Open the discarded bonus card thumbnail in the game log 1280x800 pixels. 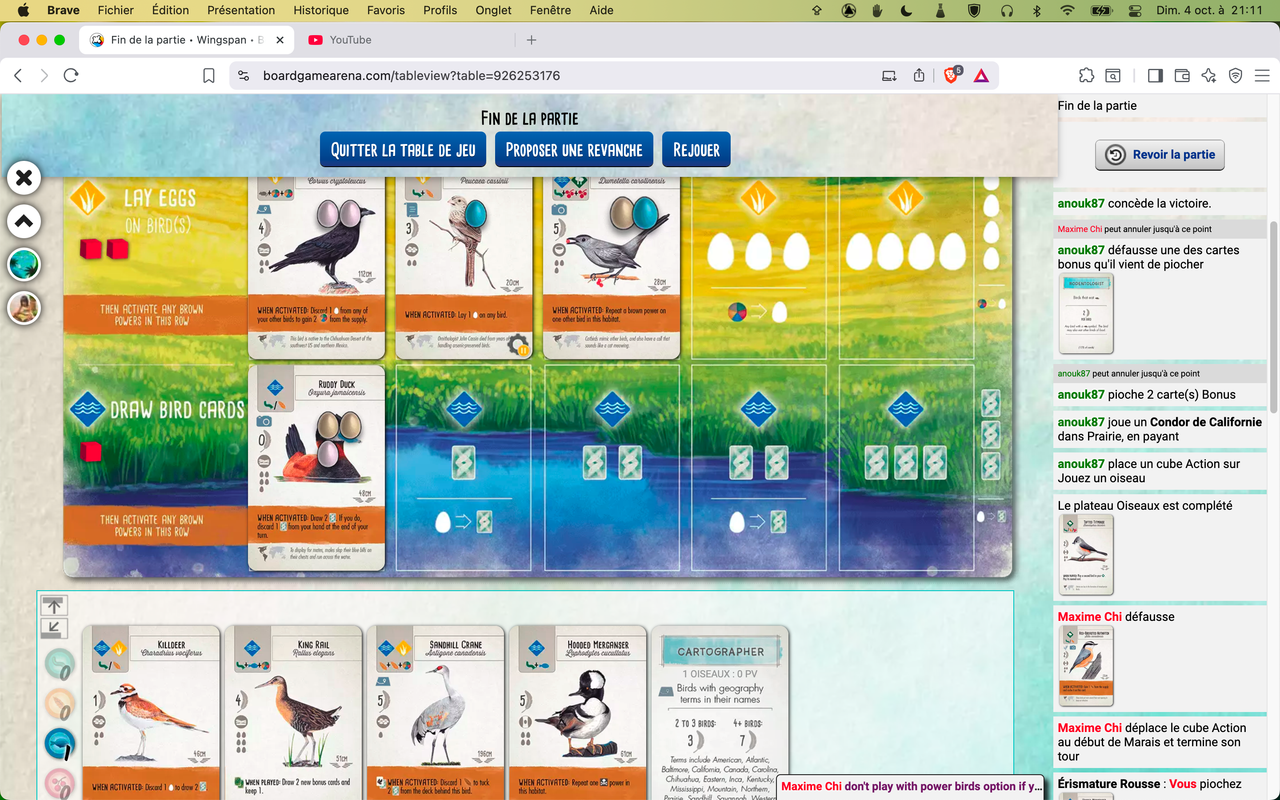[1086, 314]
